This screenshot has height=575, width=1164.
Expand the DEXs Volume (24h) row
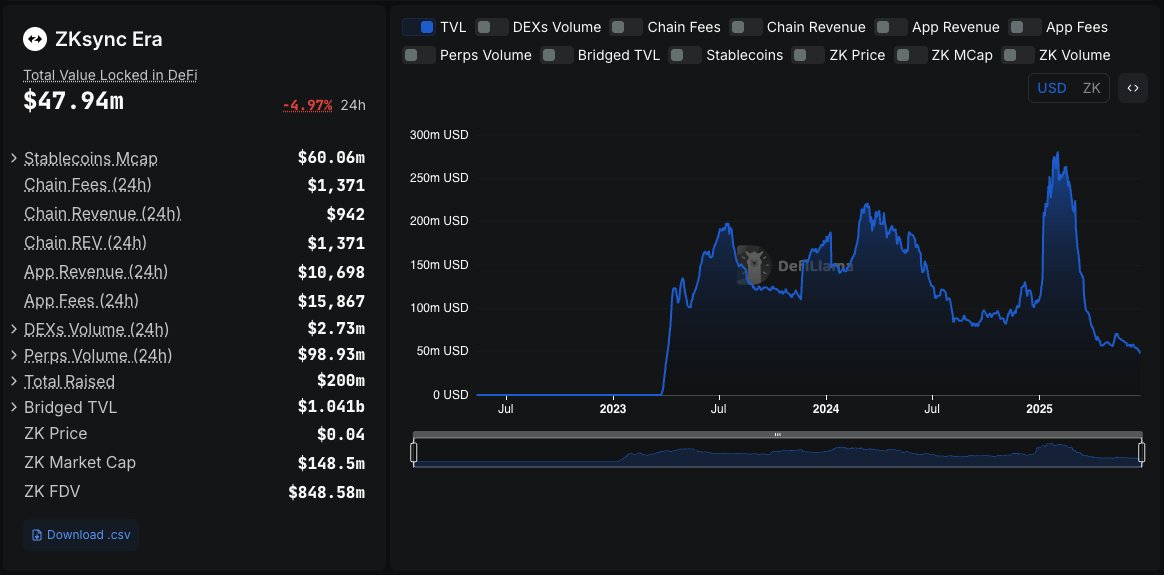point(14,328)
